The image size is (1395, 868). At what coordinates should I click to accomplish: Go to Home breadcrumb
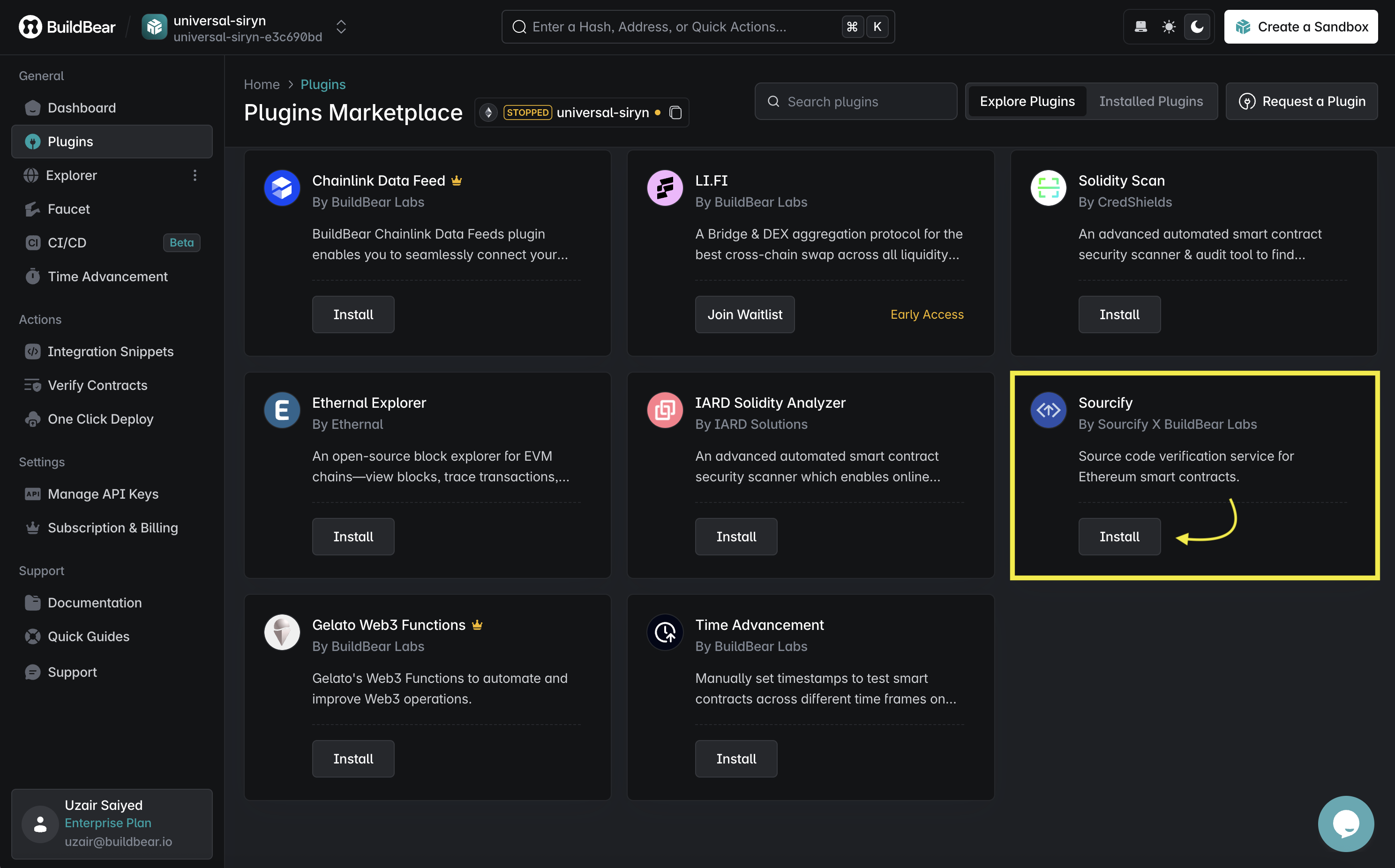262,84
